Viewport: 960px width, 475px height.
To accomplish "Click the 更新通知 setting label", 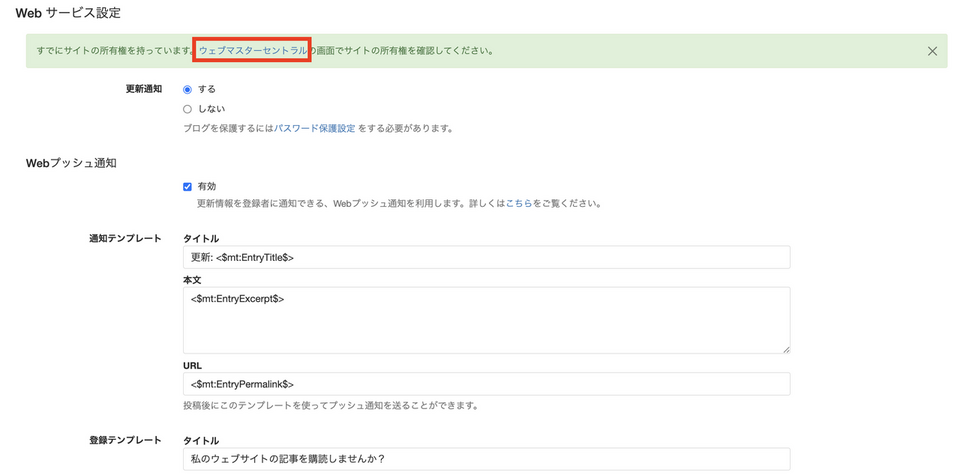I will pos(143,89).
